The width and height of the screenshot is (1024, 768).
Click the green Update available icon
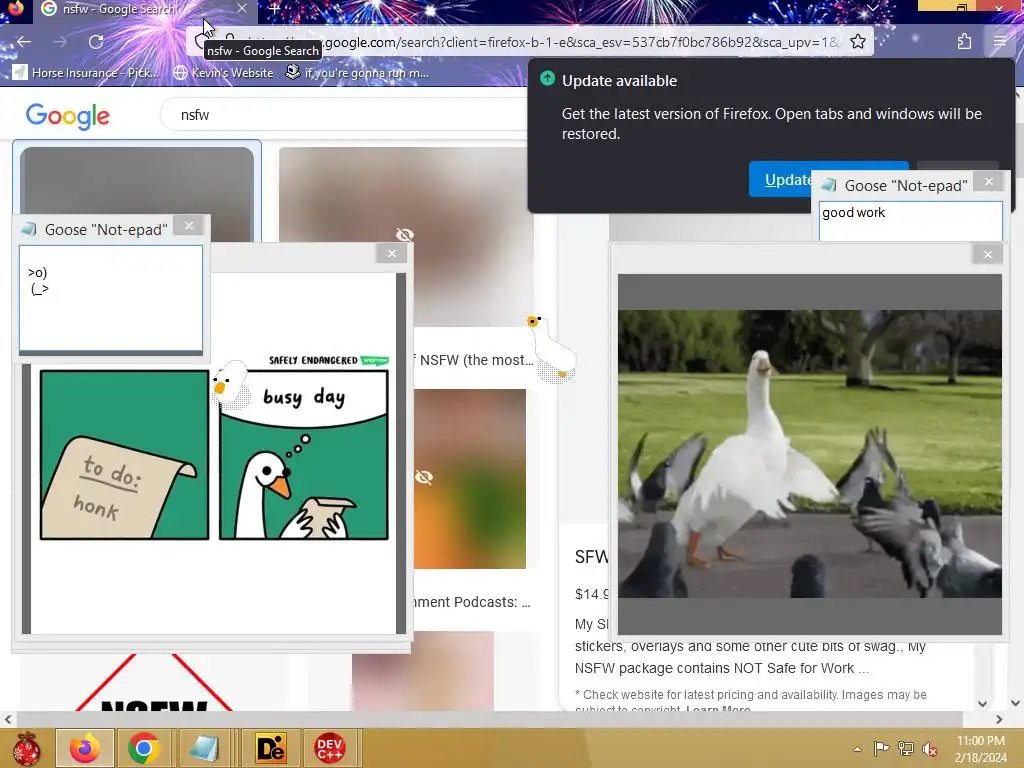click(x=547, y=79)
